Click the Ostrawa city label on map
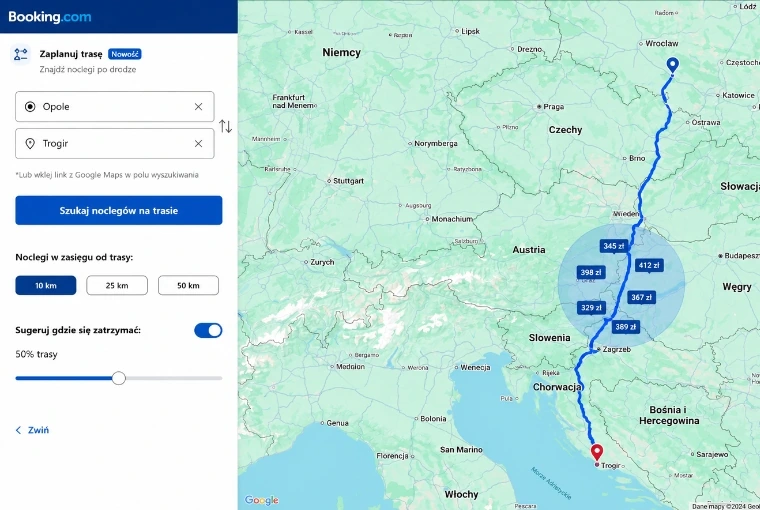This screenshot has width=760, height=510. coord(706,122)
